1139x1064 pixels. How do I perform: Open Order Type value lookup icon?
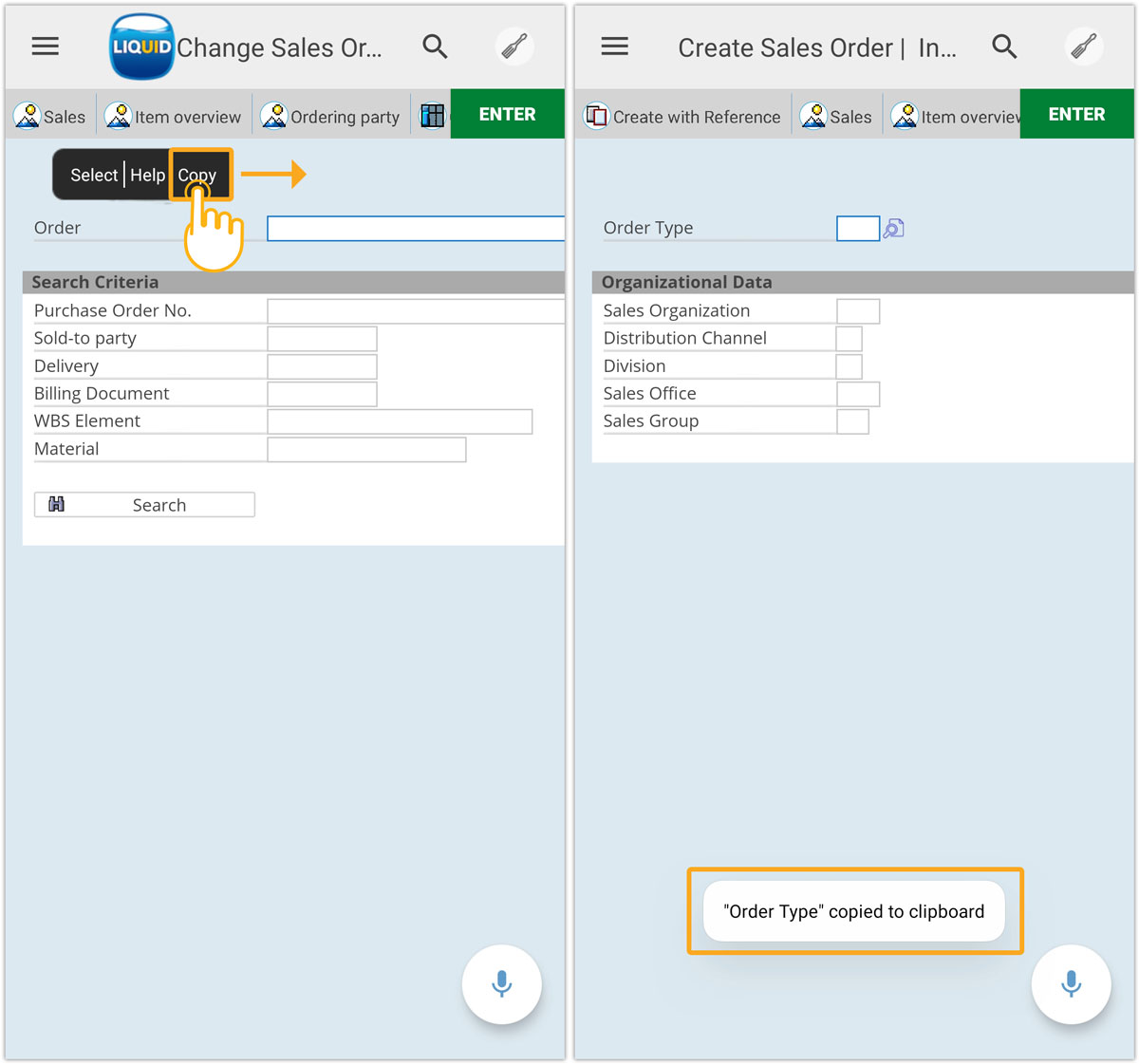(893, 229)
